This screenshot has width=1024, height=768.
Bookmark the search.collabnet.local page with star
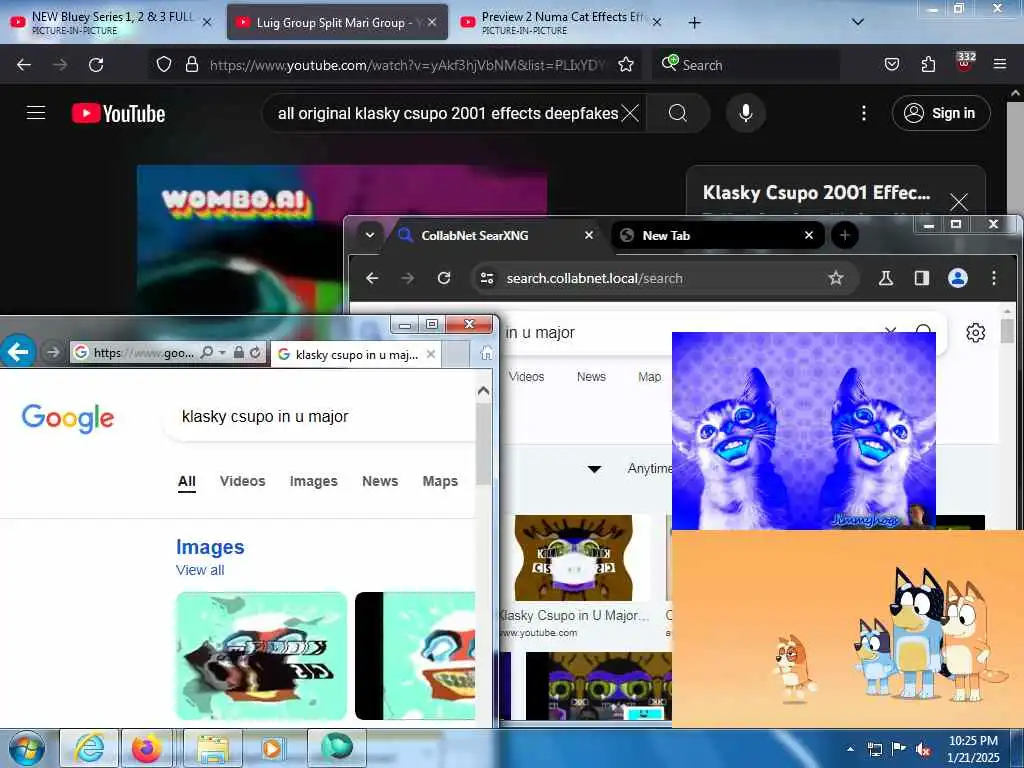pos(835,278)
